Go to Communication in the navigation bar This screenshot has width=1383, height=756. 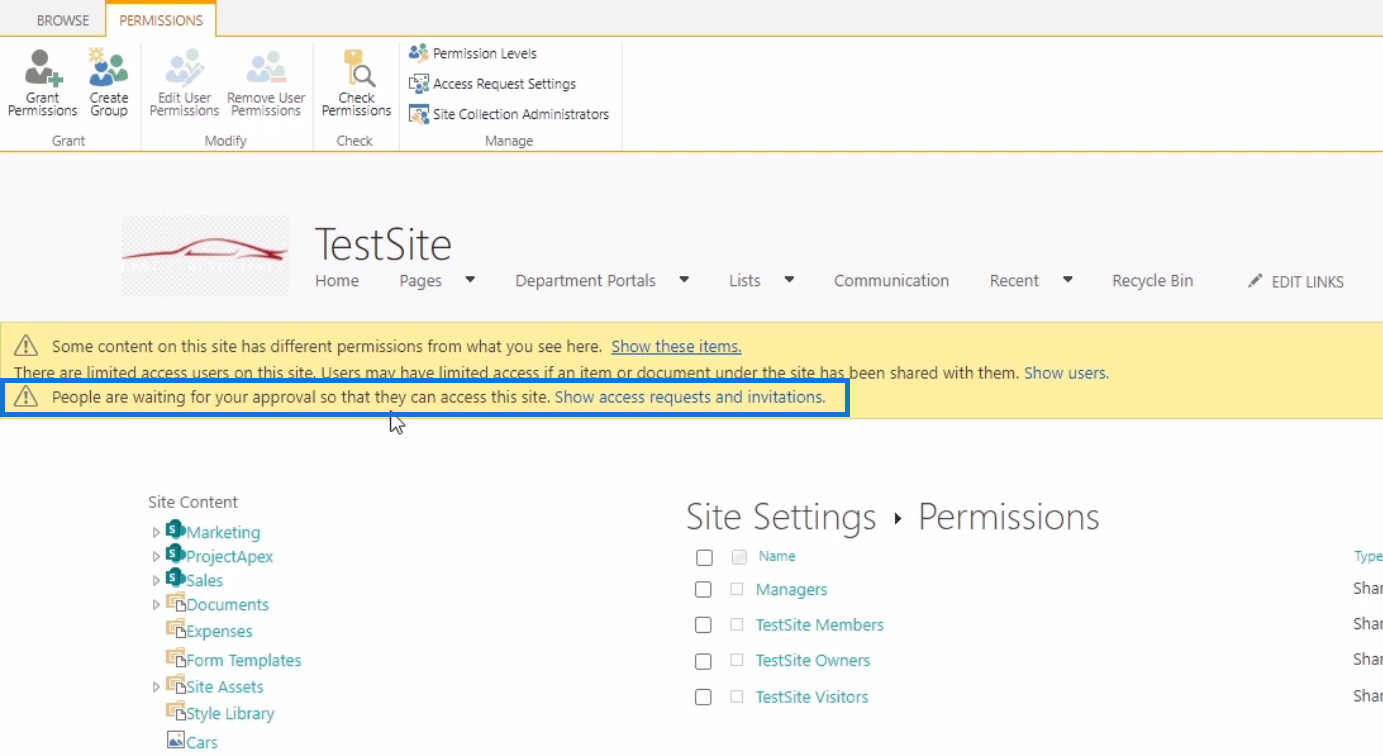coord(891,280)
